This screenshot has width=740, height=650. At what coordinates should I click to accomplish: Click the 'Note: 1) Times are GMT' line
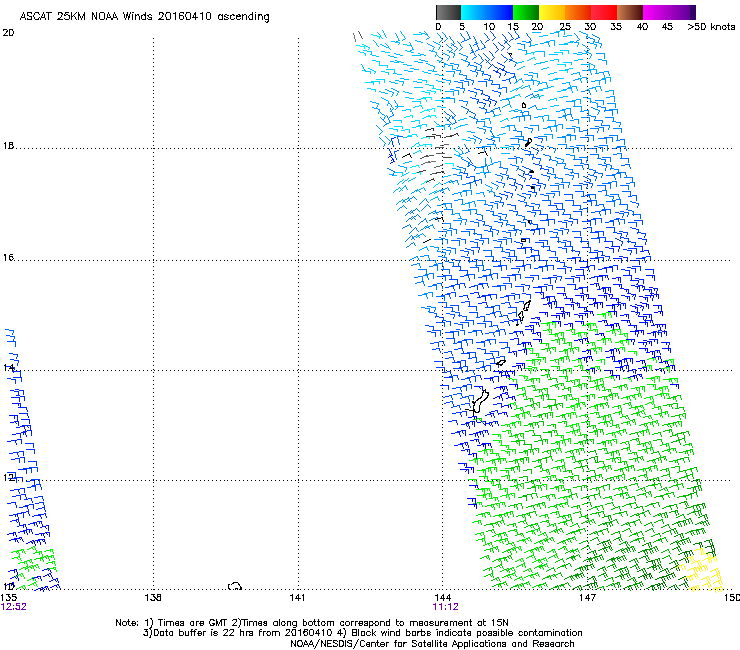coord(312,623)
